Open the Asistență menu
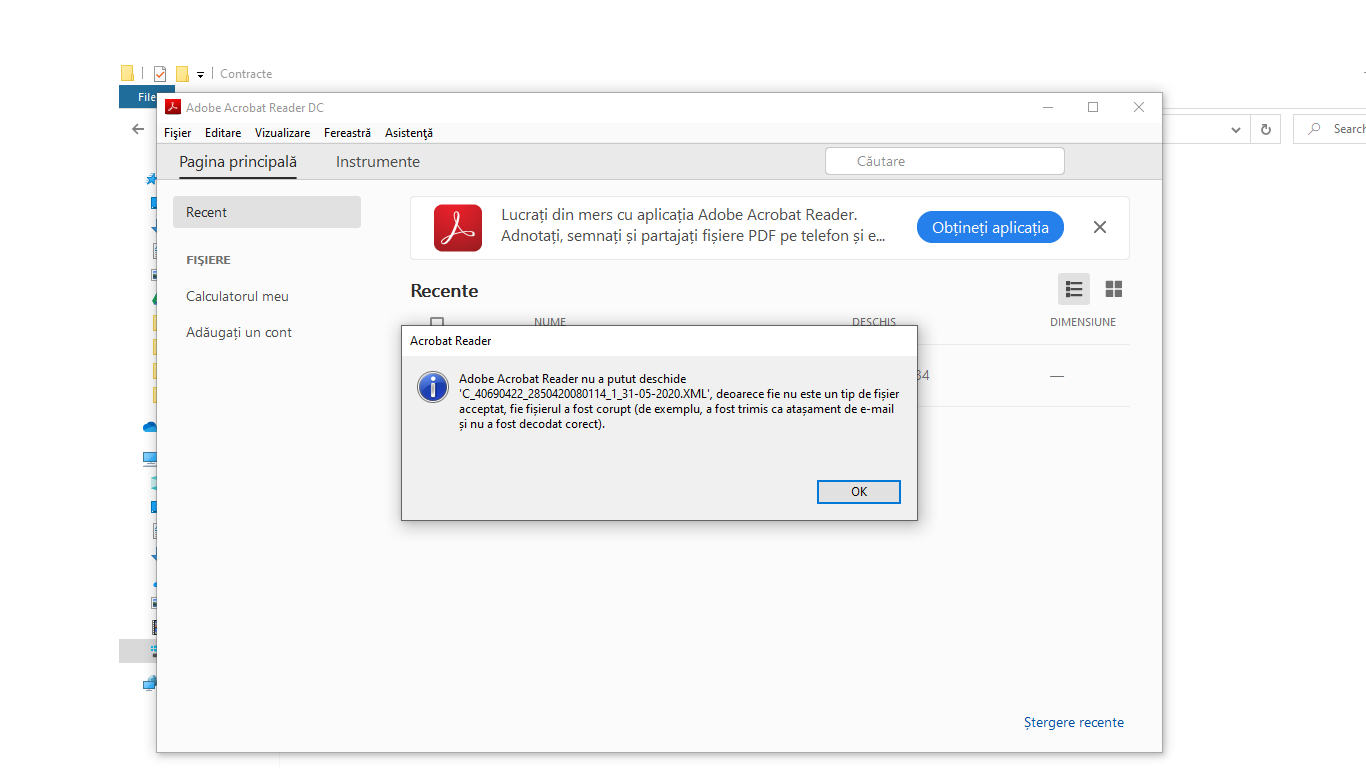Screen dimensions: 1366x768 409,133
